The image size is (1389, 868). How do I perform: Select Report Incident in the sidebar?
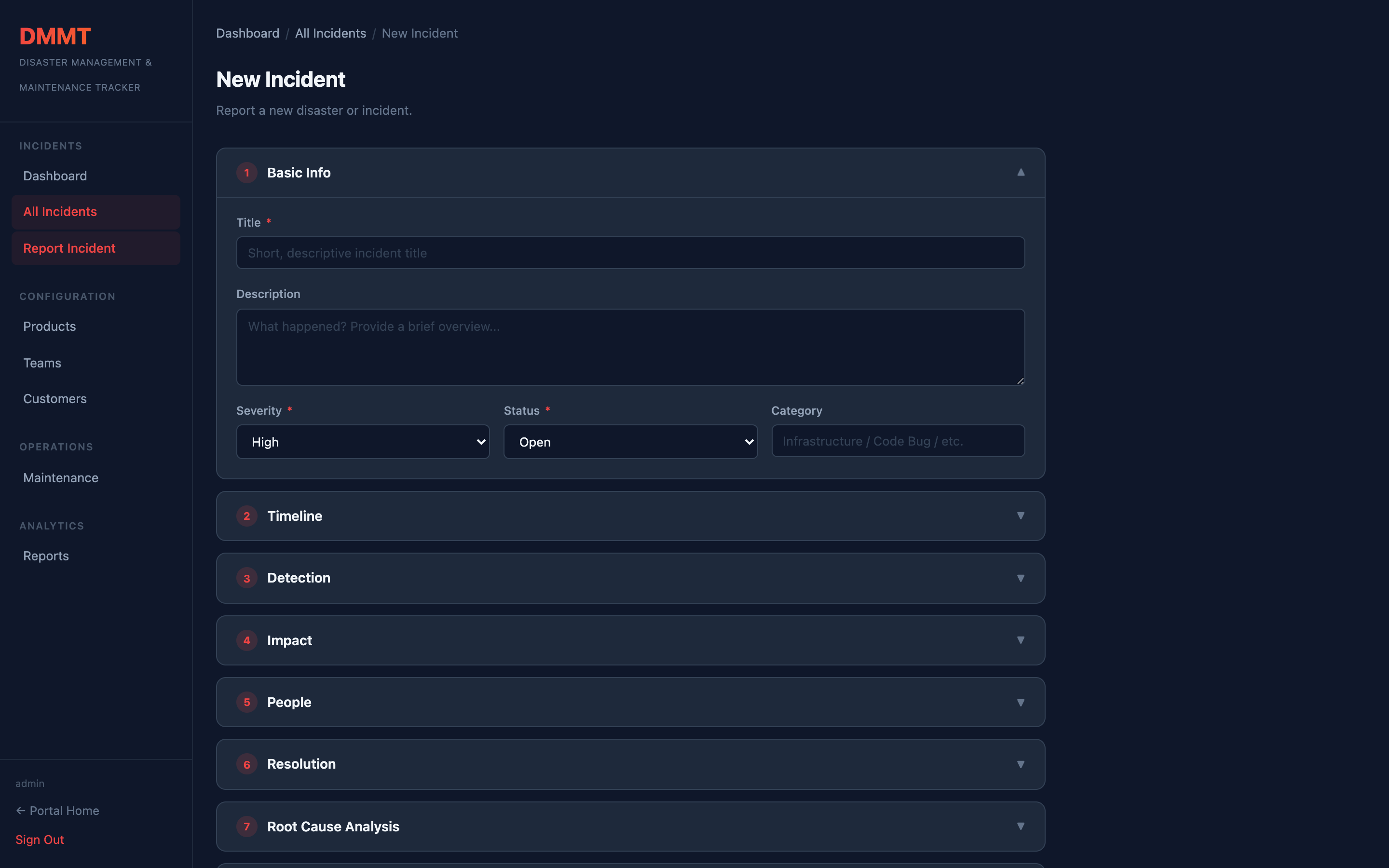69,248
